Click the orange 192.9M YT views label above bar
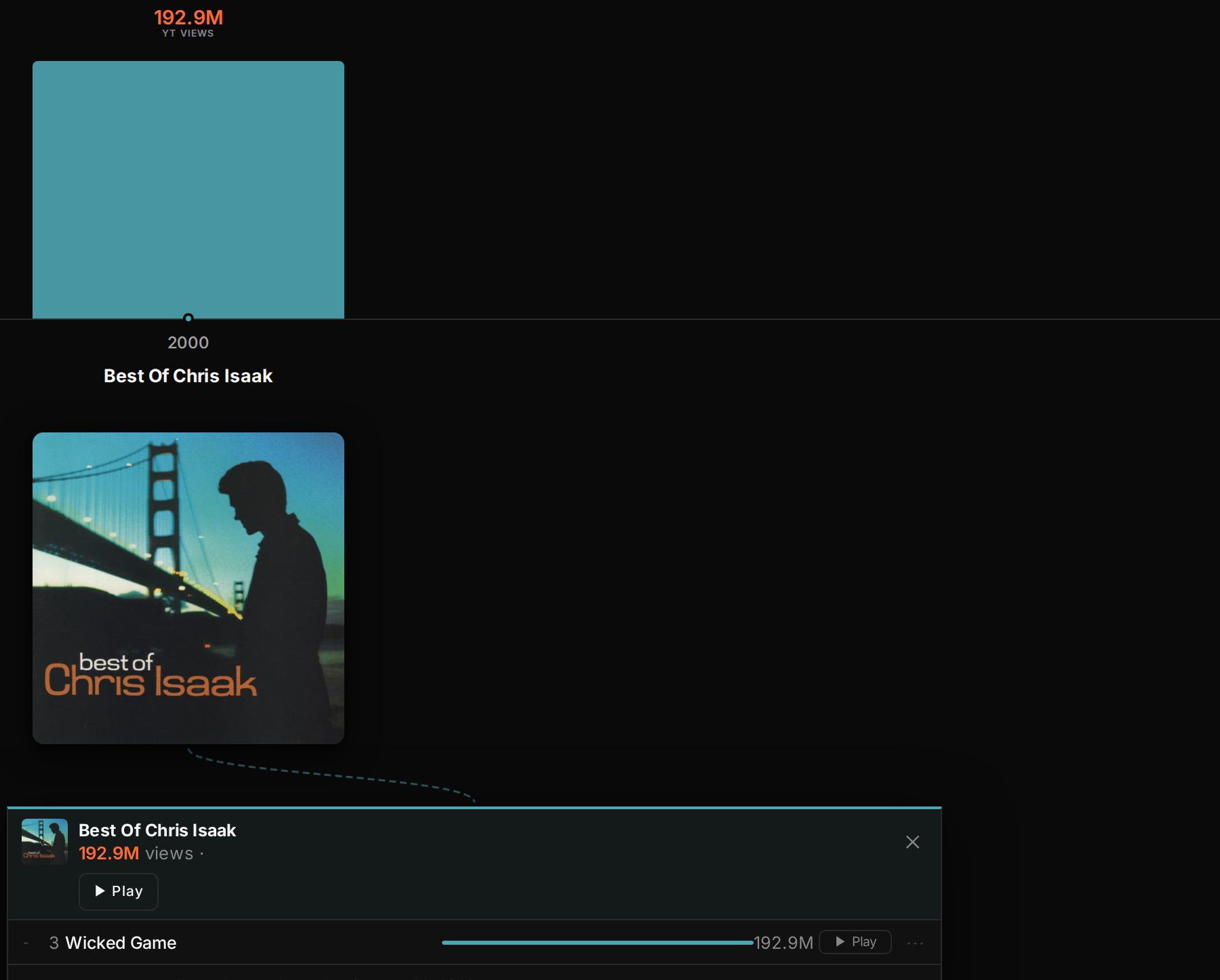Image resolution: width=1220 pixels, height=980 pixels. point(188,17)
